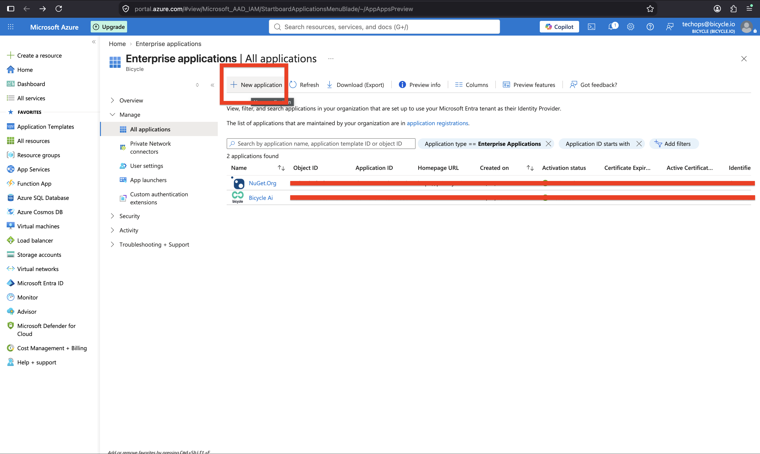Click Enterprise applications breadcrumb
Screen dimensions: 760x454
coord(168,44)
